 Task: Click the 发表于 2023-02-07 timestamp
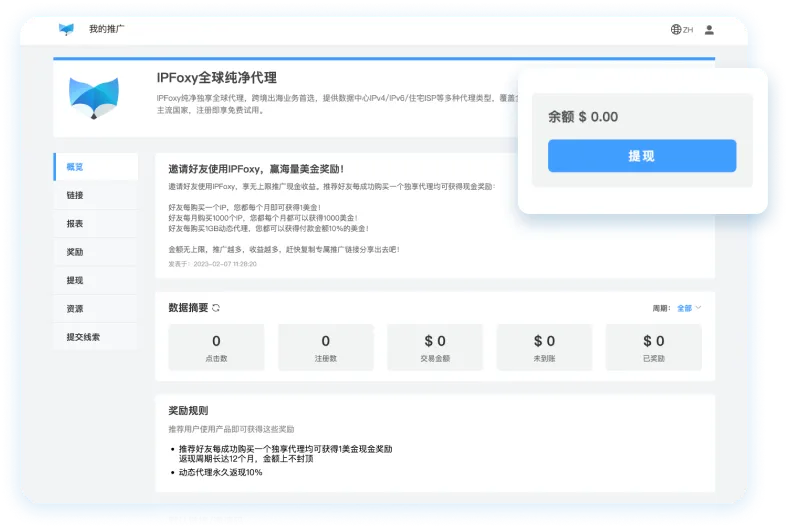pos(212,264)
